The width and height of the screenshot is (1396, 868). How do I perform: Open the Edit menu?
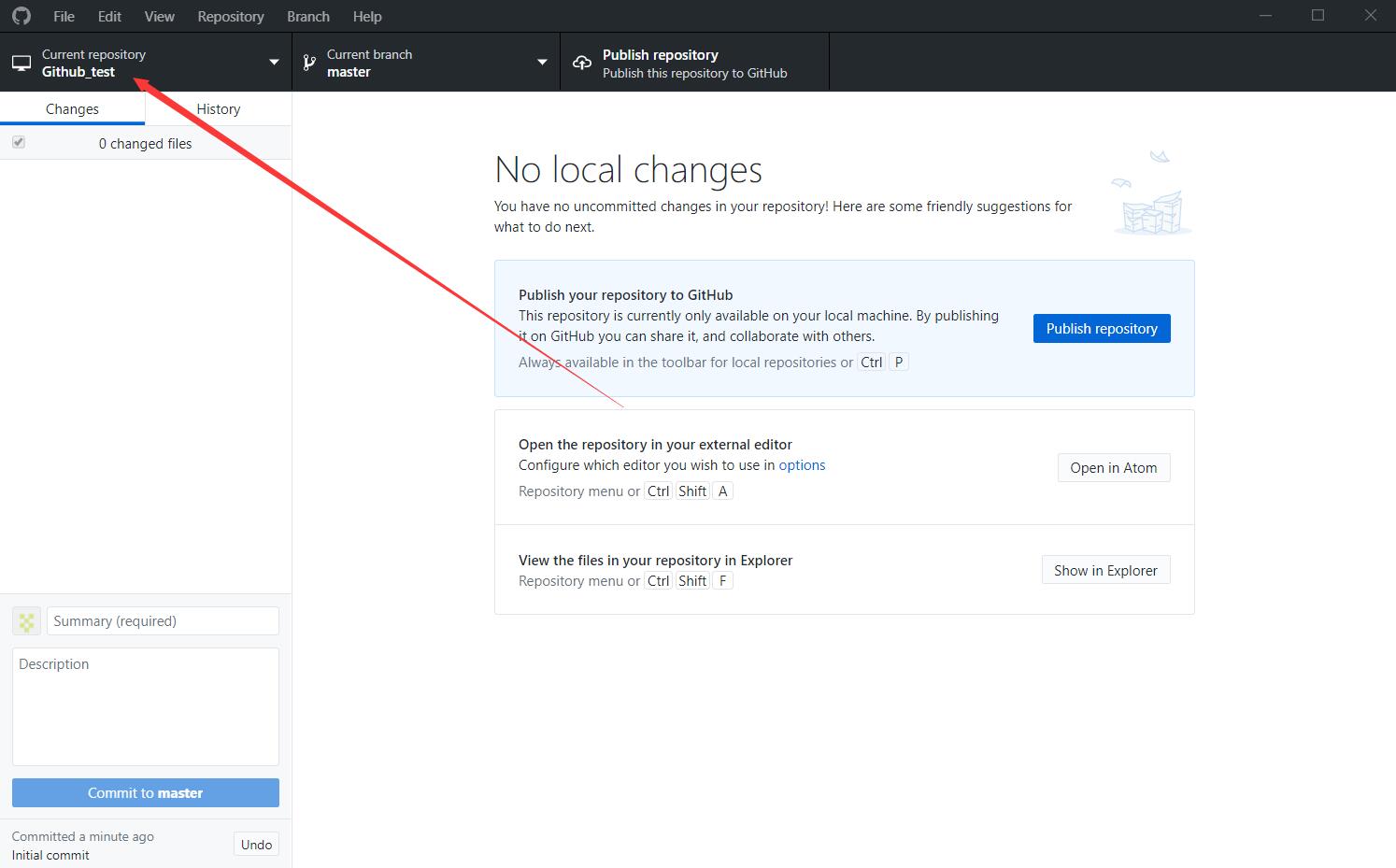coord(109,16)
